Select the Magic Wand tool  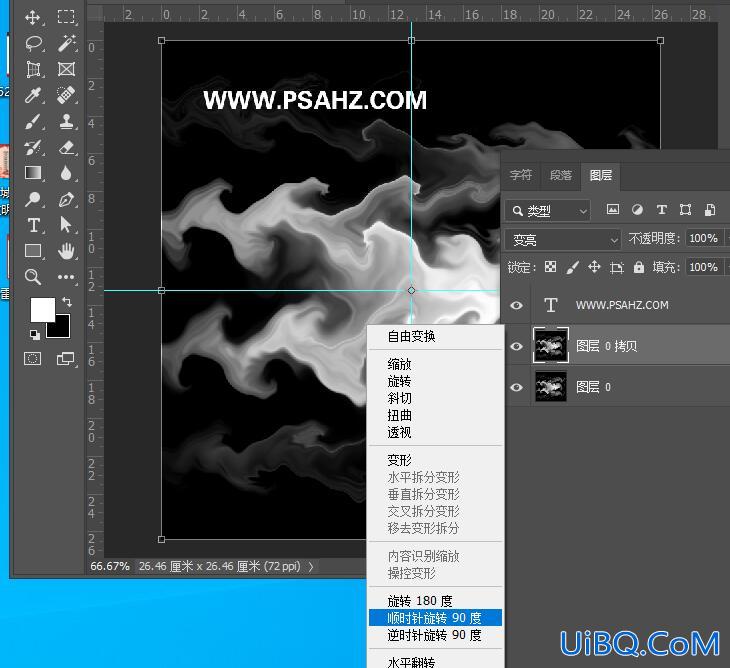click(x=67, y=43)
